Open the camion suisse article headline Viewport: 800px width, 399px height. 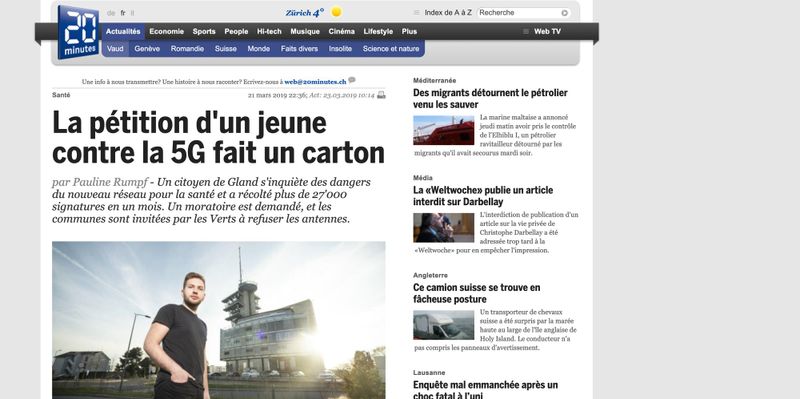(477, 293)
